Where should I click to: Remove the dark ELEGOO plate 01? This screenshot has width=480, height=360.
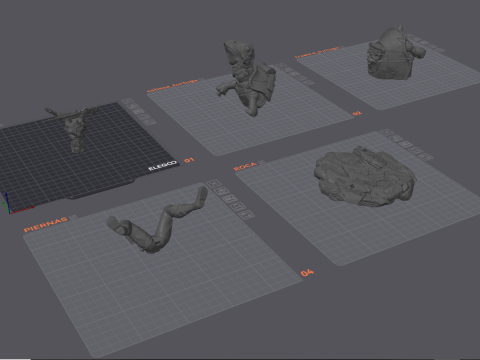(x=127, y=101)
